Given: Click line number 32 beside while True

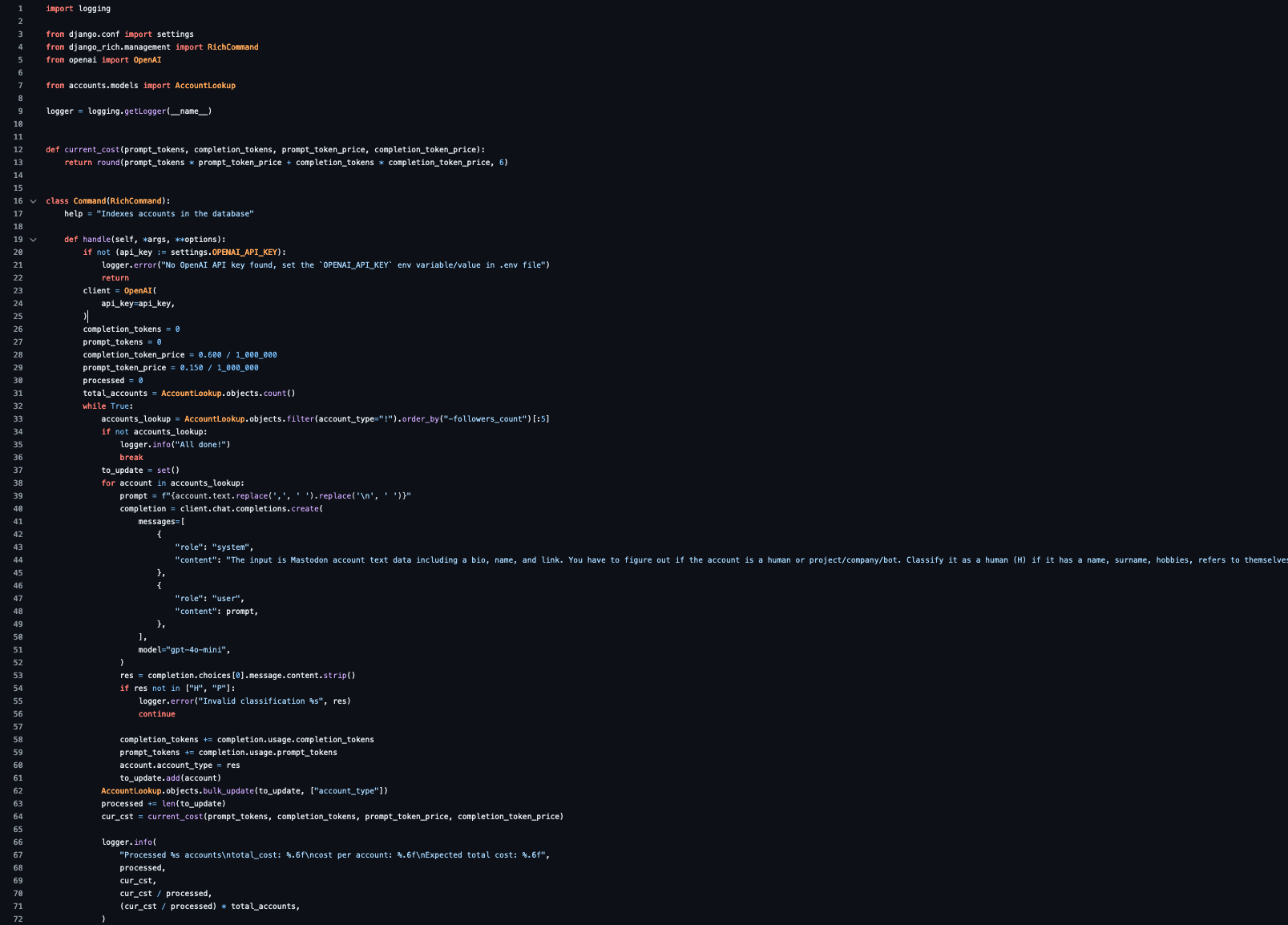Looking at the screenshot, I should [18, 406].
